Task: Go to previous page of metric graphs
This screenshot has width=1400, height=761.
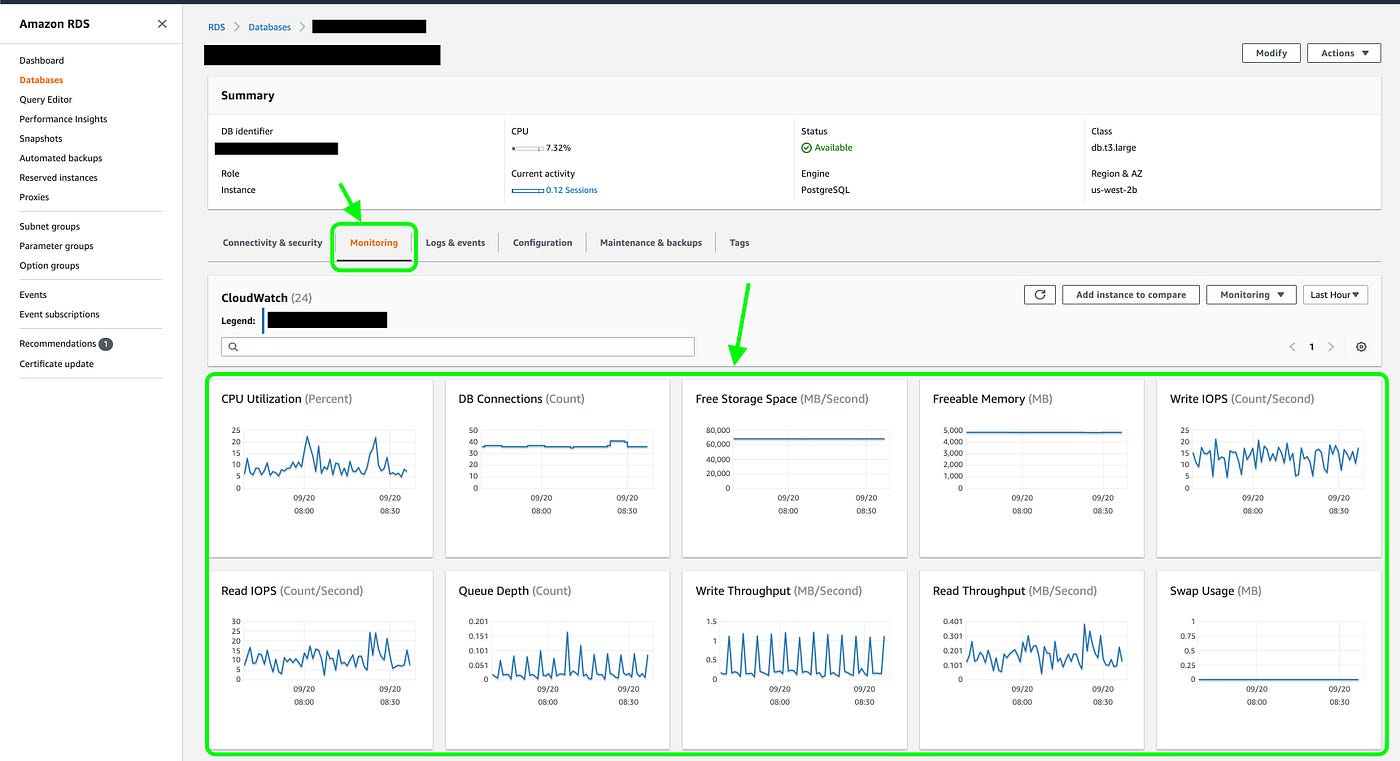Action: point(1292,346)
